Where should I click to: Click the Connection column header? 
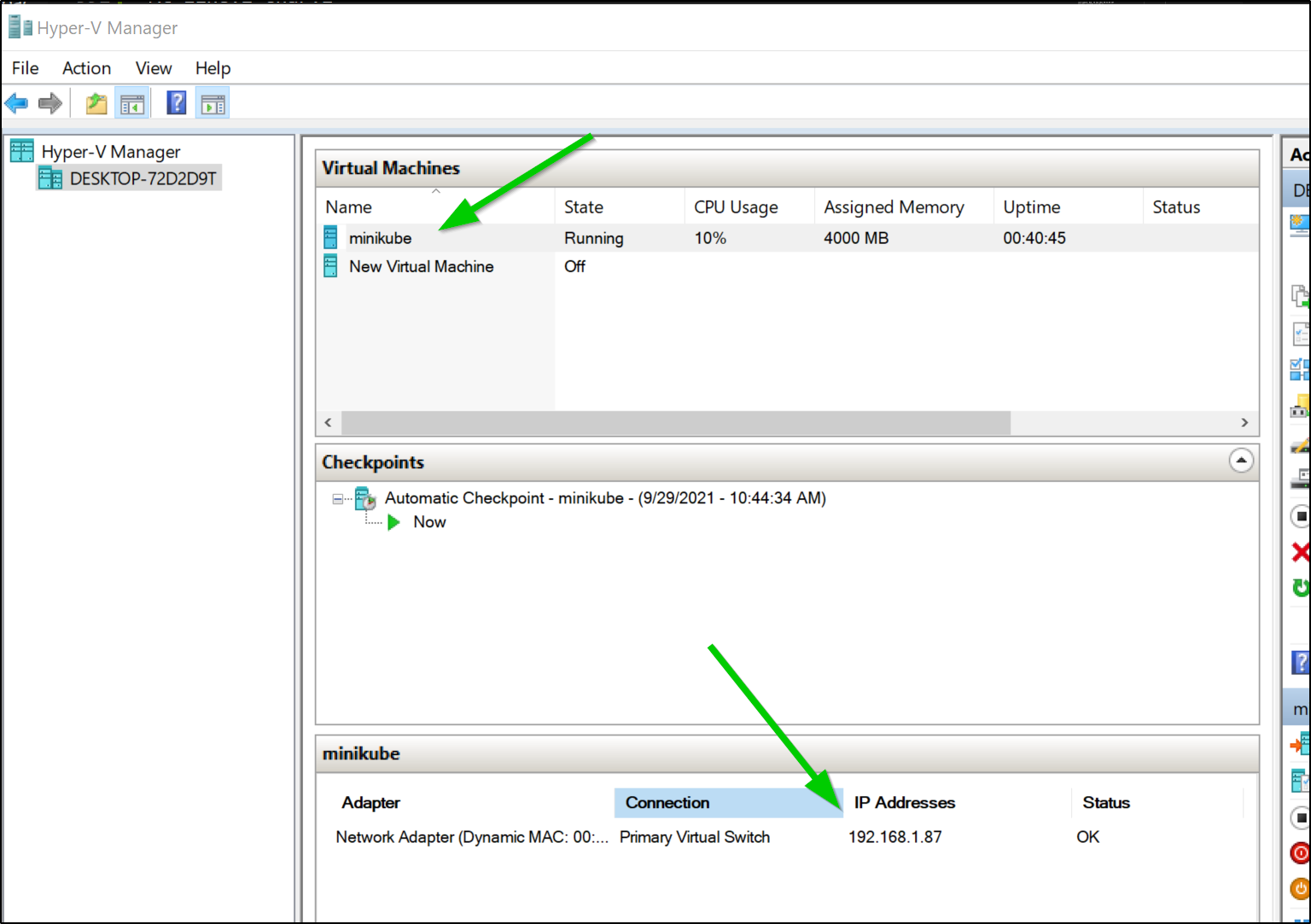pos(729,803)
